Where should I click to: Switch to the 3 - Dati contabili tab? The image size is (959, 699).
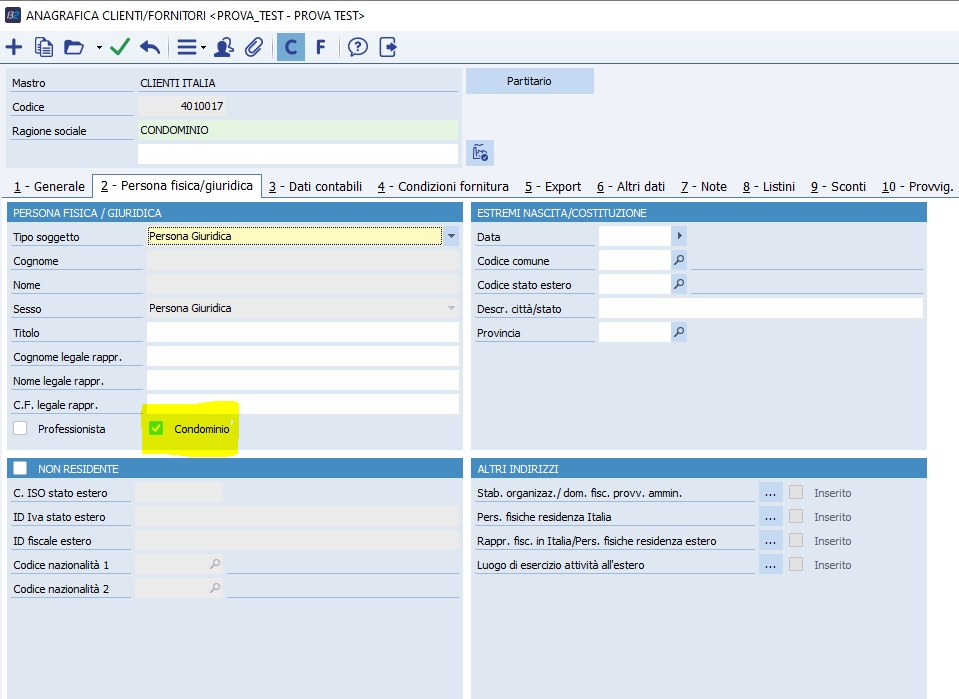coord(315,187)
